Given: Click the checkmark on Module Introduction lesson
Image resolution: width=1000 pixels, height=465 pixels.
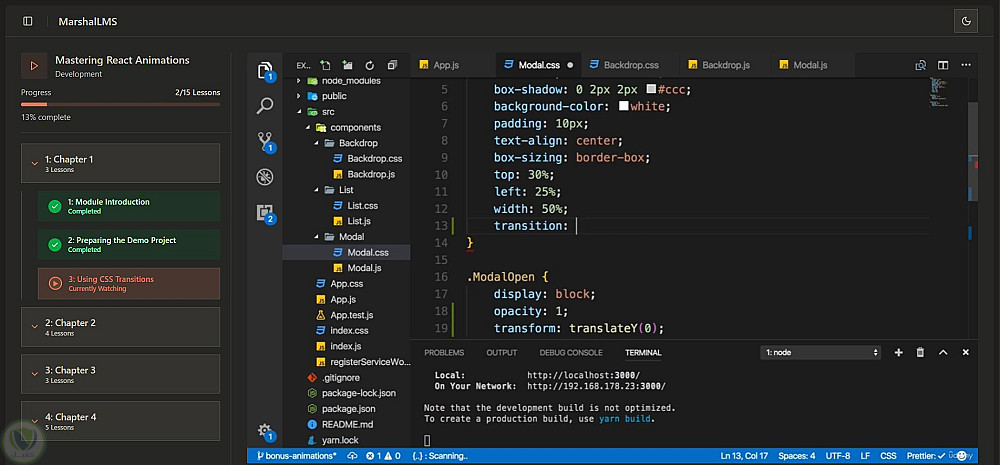Looking at the screenshot, I should pyautogui.click(x=55, y=206).
